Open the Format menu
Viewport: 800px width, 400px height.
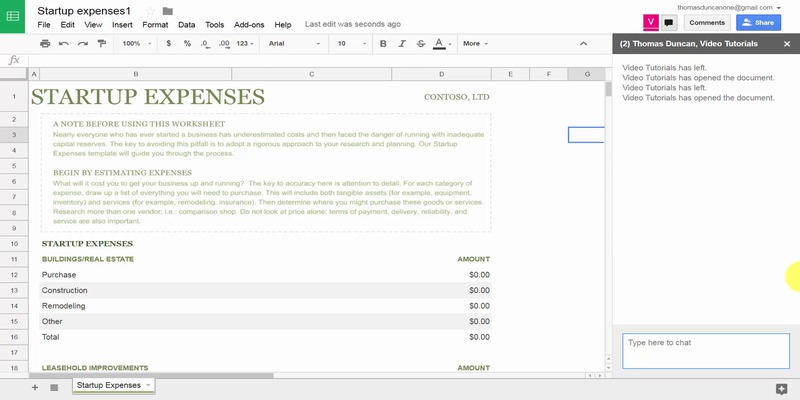point(155,24)
